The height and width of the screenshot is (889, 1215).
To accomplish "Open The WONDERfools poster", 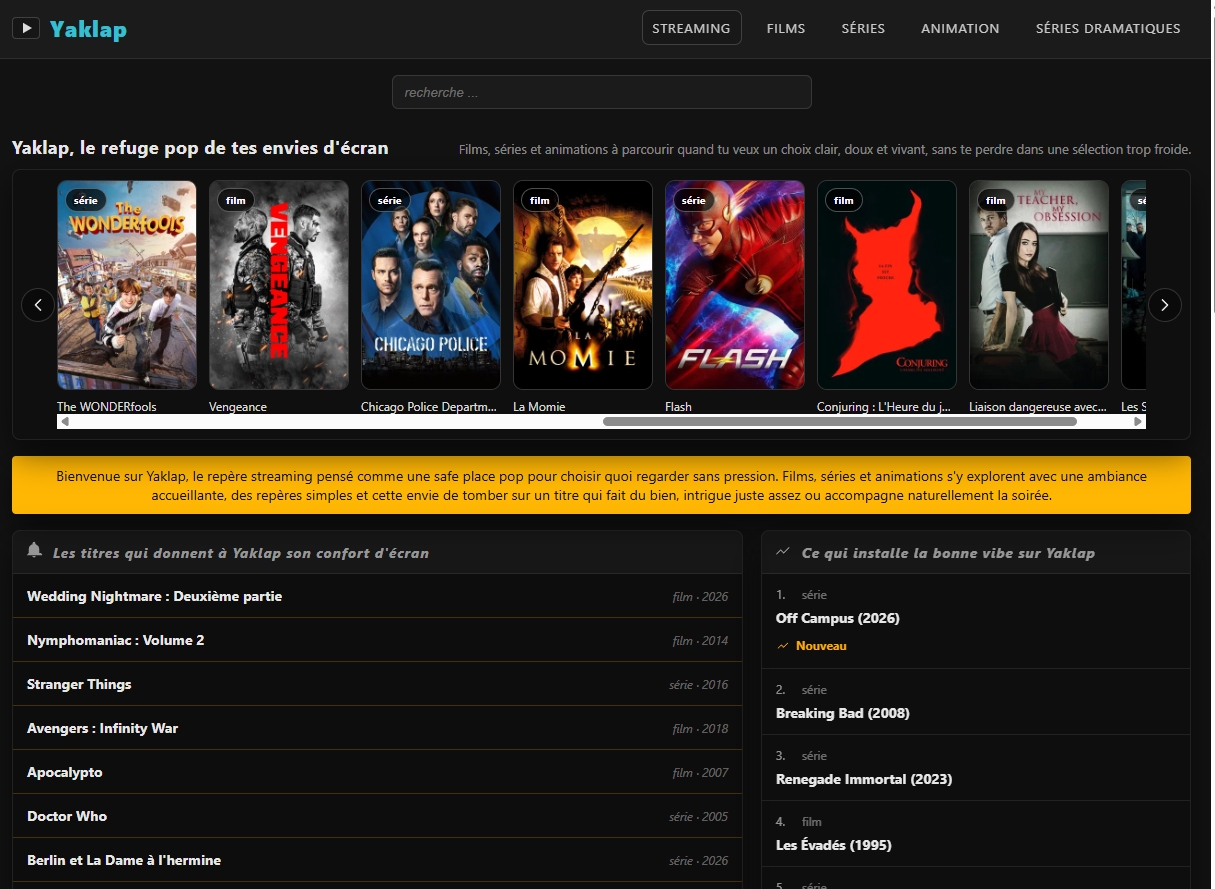I will 127,285.
